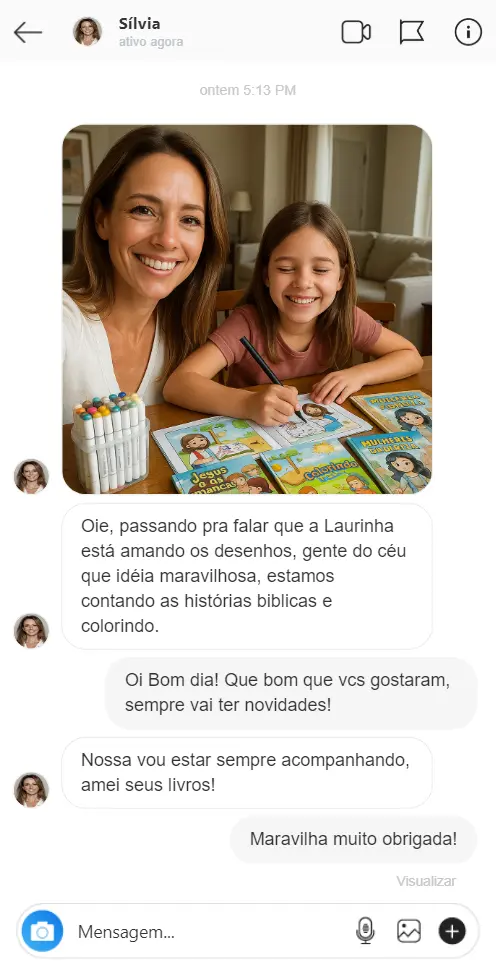Click avatar beside the shared photo
The height and width of the screenshot is (975, 496).
[31, 476]
